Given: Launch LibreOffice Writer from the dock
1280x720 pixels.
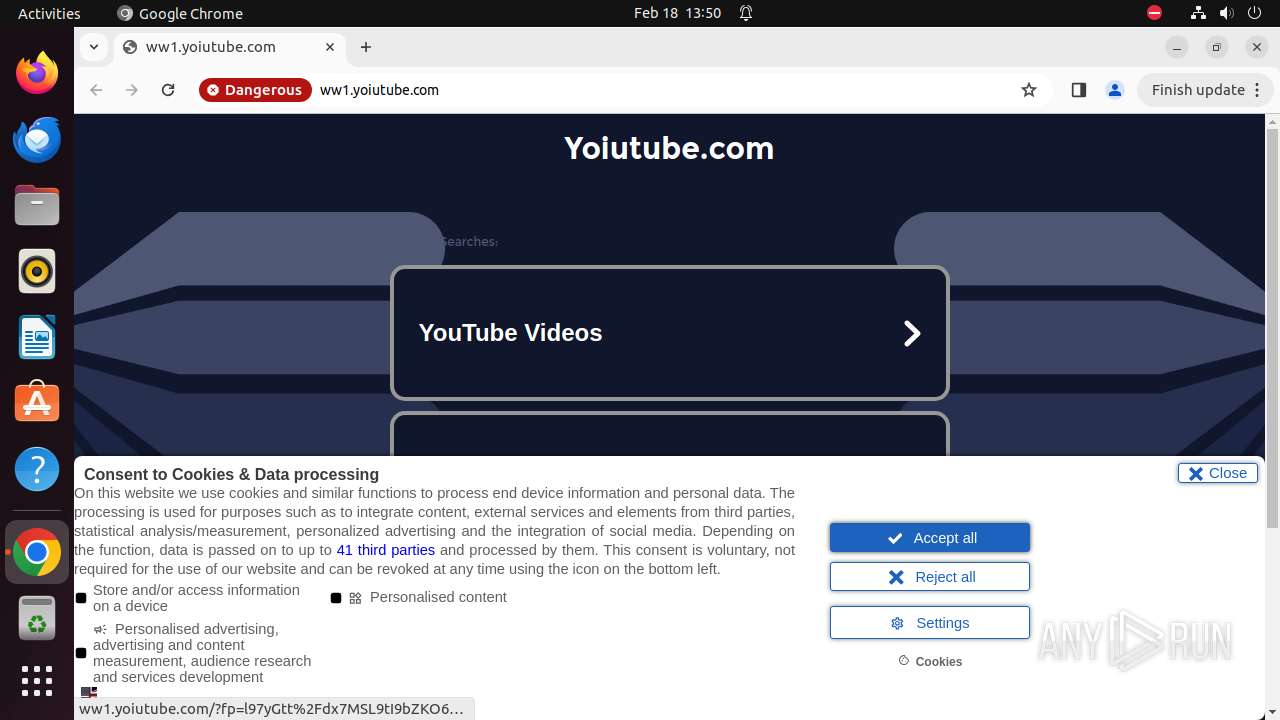Looking at the screenshot, I should [37, 337].
